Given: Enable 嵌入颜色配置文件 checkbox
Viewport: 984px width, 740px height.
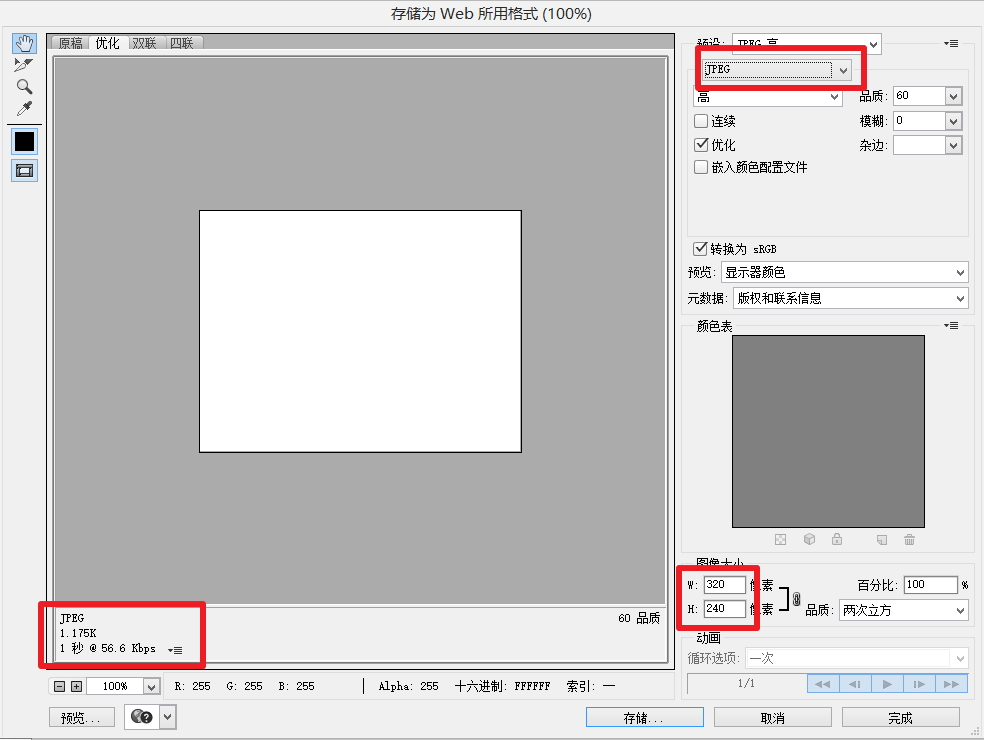Looking at the screenshot, I should 701,167.
